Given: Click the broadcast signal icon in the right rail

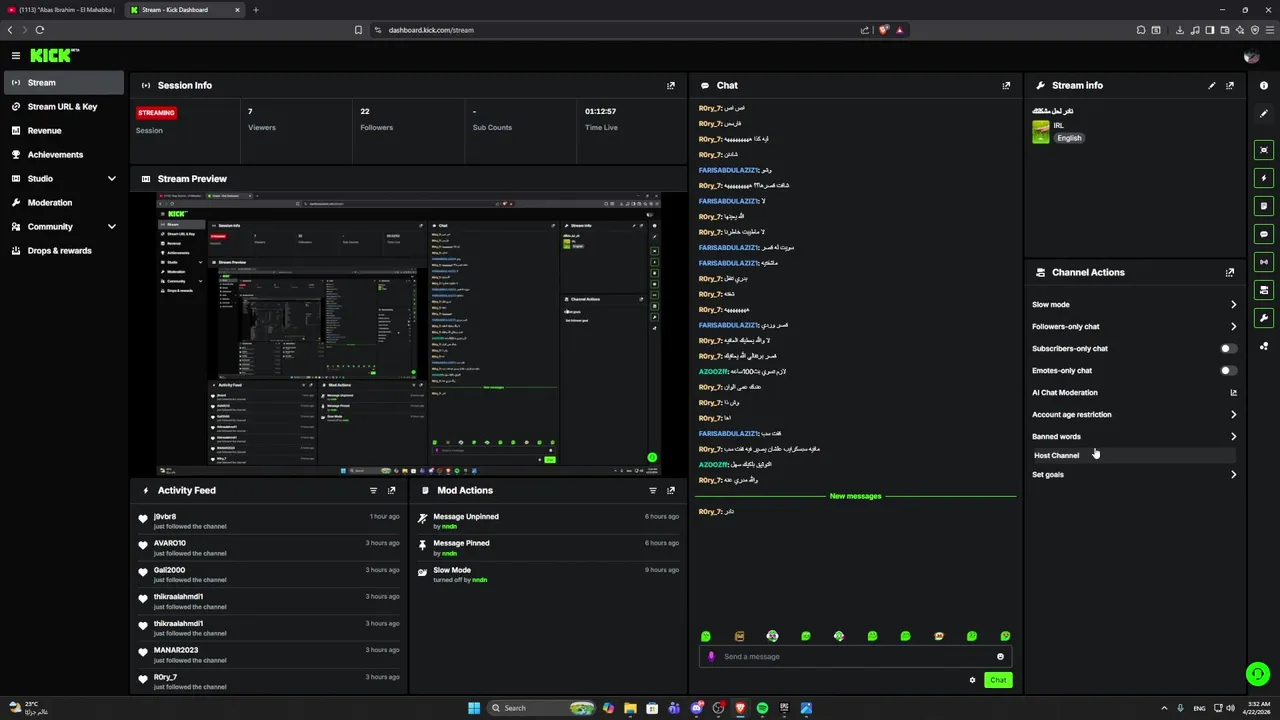Looking at the screenshot, I should [x=1264, y=262].
